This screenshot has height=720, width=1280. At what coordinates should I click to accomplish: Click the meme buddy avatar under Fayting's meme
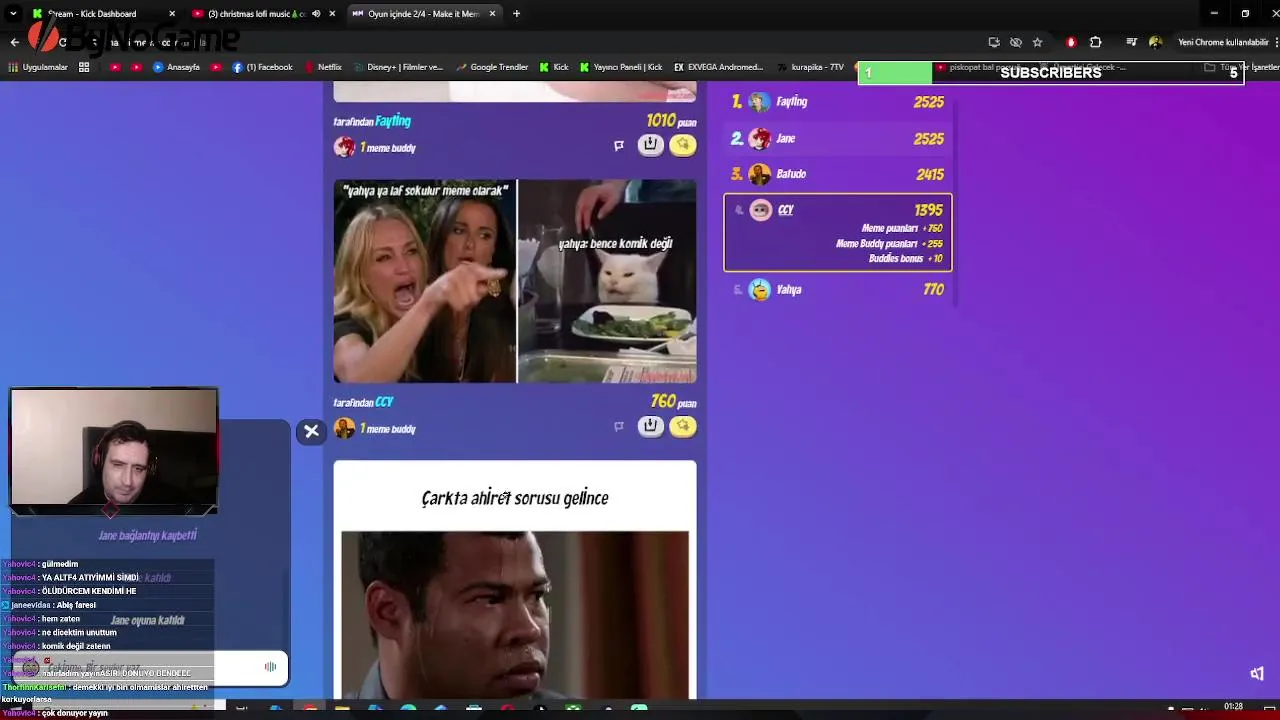click(x=344, y=148)
